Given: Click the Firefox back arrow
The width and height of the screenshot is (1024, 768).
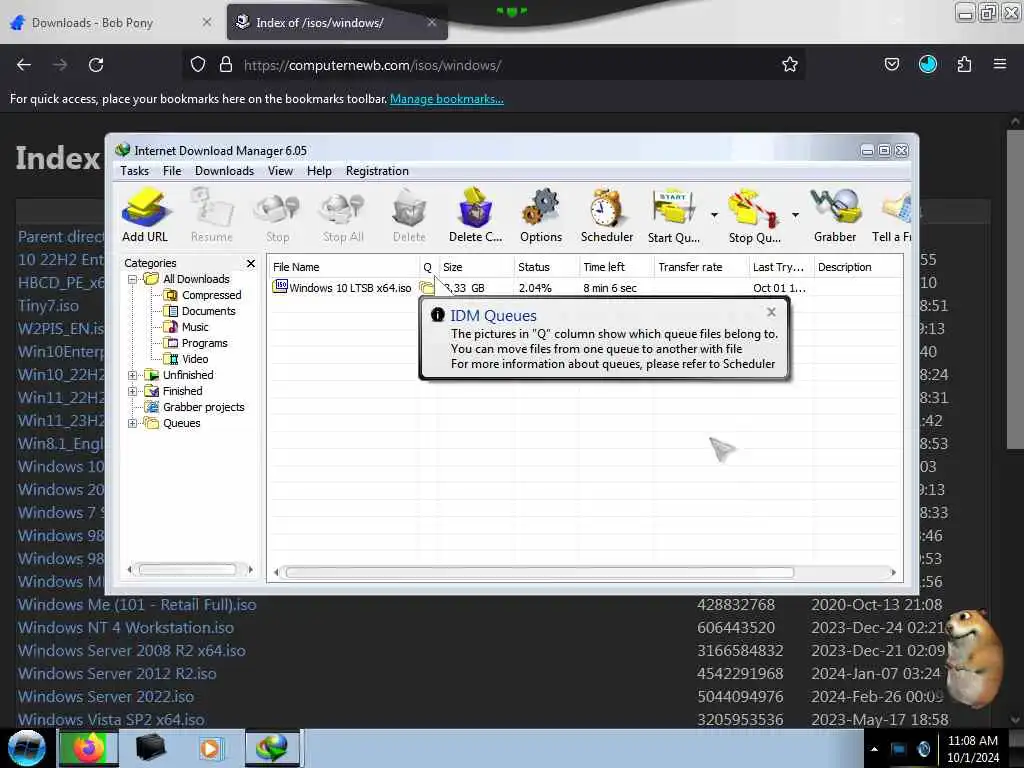Looking at the screenshot, I should click(x=24, y=65).
